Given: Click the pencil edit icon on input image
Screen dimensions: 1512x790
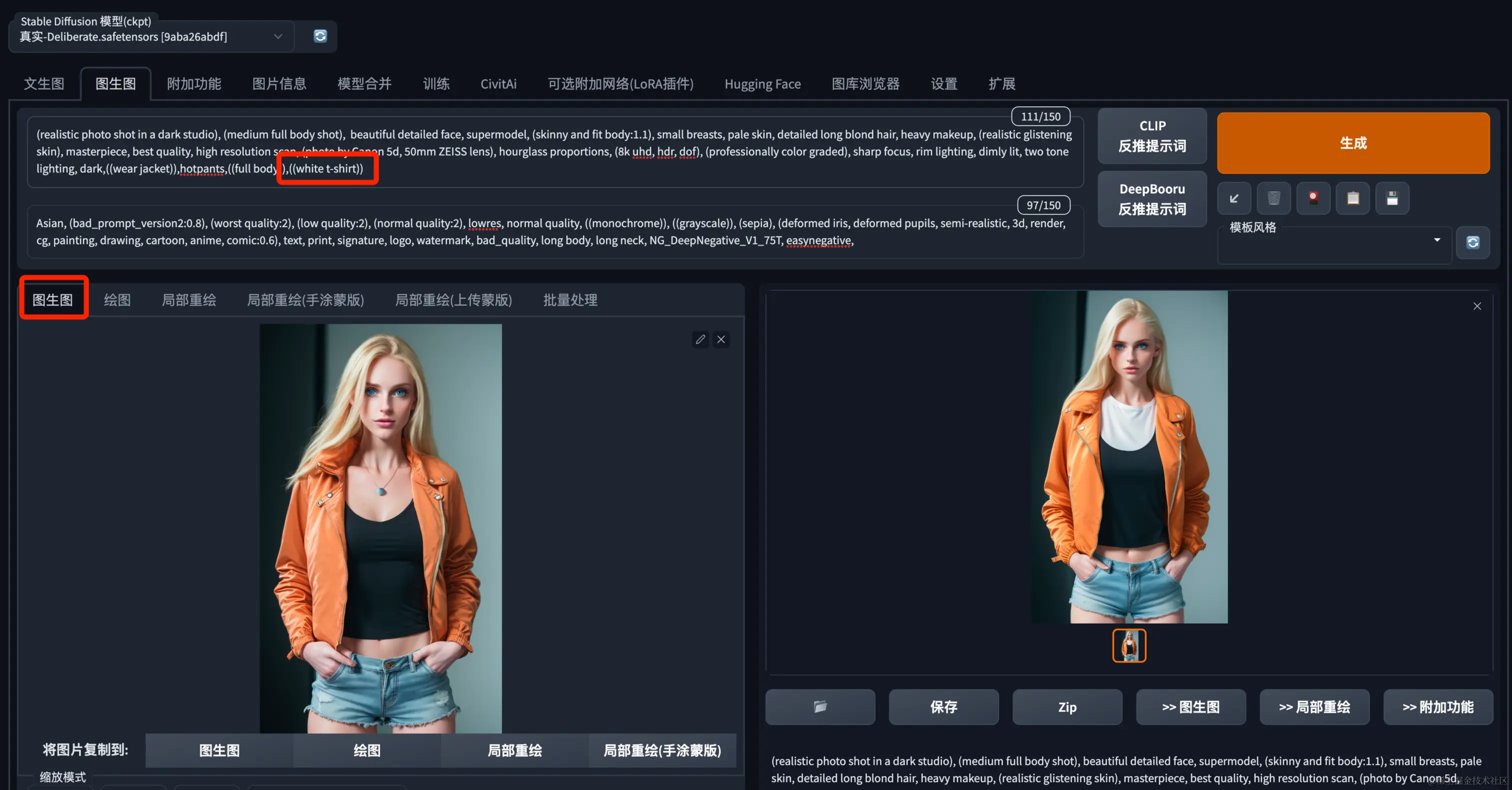Looking at the screenshot, I should 700,340.
